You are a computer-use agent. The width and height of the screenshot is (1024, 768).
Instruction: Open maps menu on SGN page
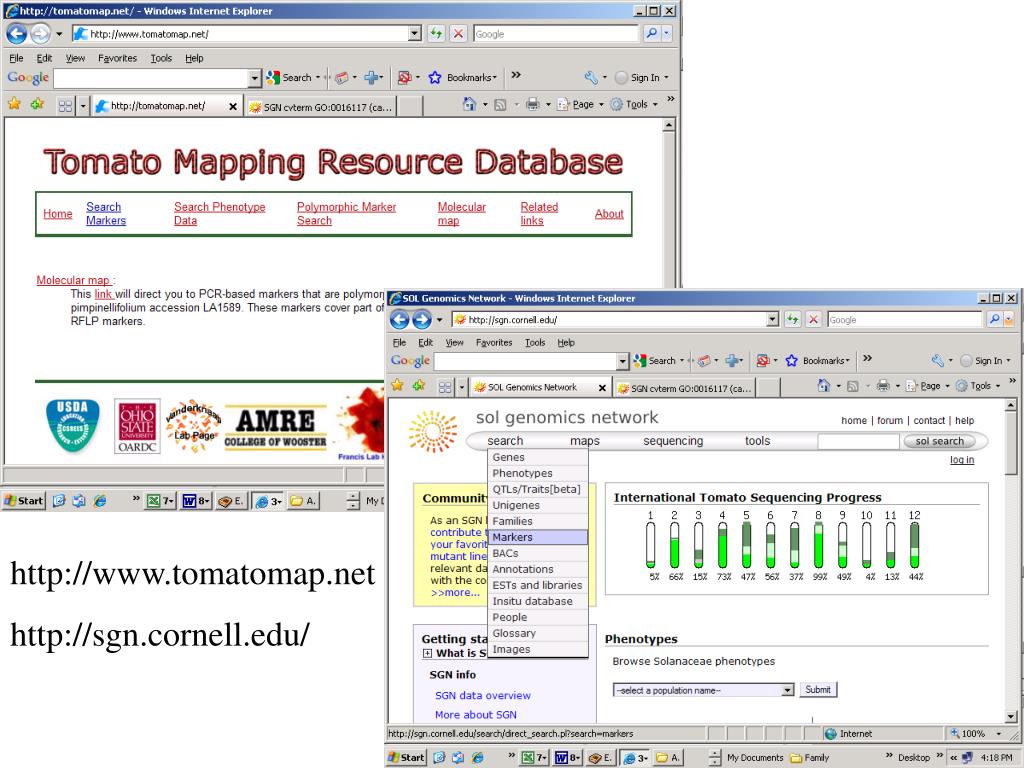point(584,441)
